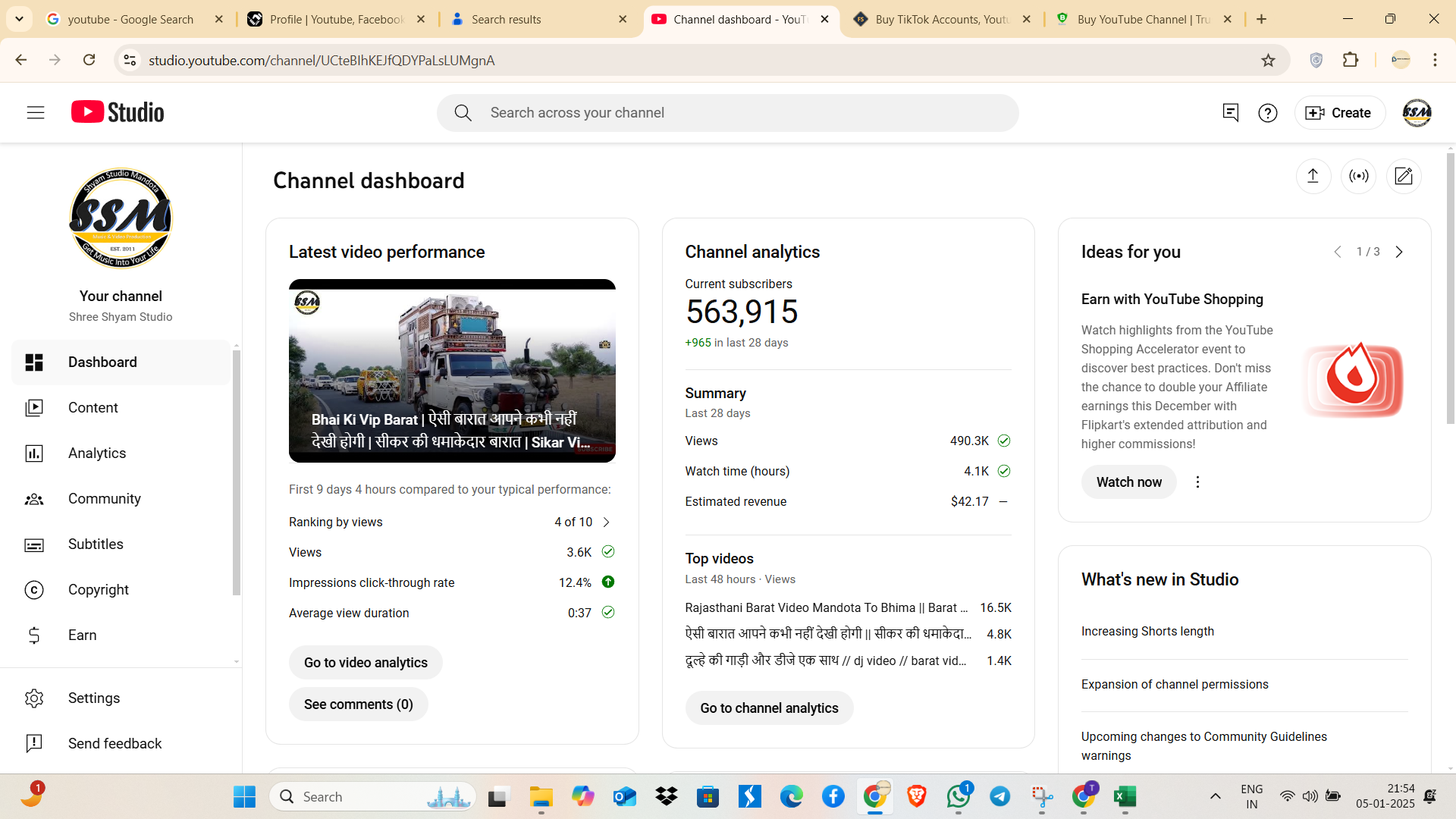Expand Ranking by views chevron
Screen dimensions: 1456x819
tap(607, 522)
